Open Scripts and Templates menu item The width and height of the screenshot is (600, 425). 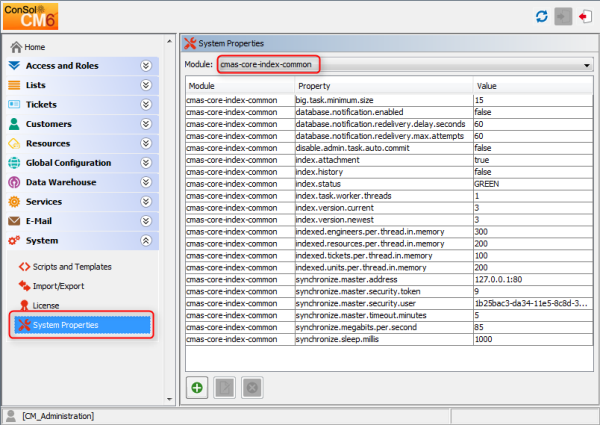(72, 267)
